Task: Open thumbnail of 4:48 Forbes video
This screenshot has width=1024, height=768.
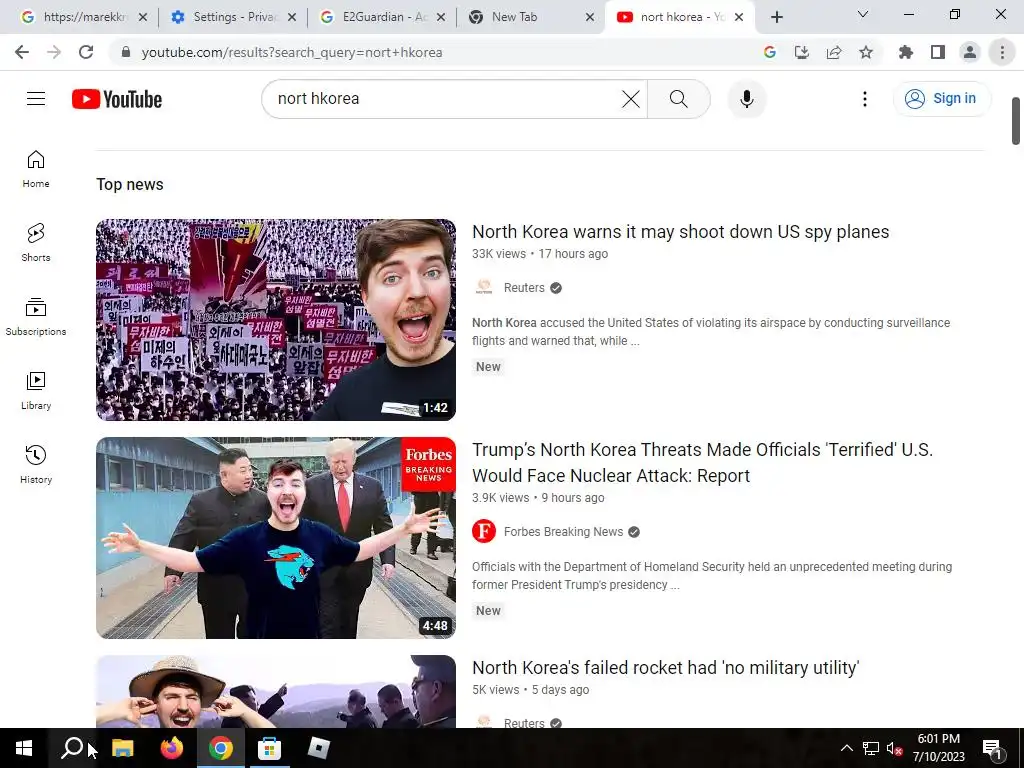Action: pyautogui.click(x=276, y=537)
